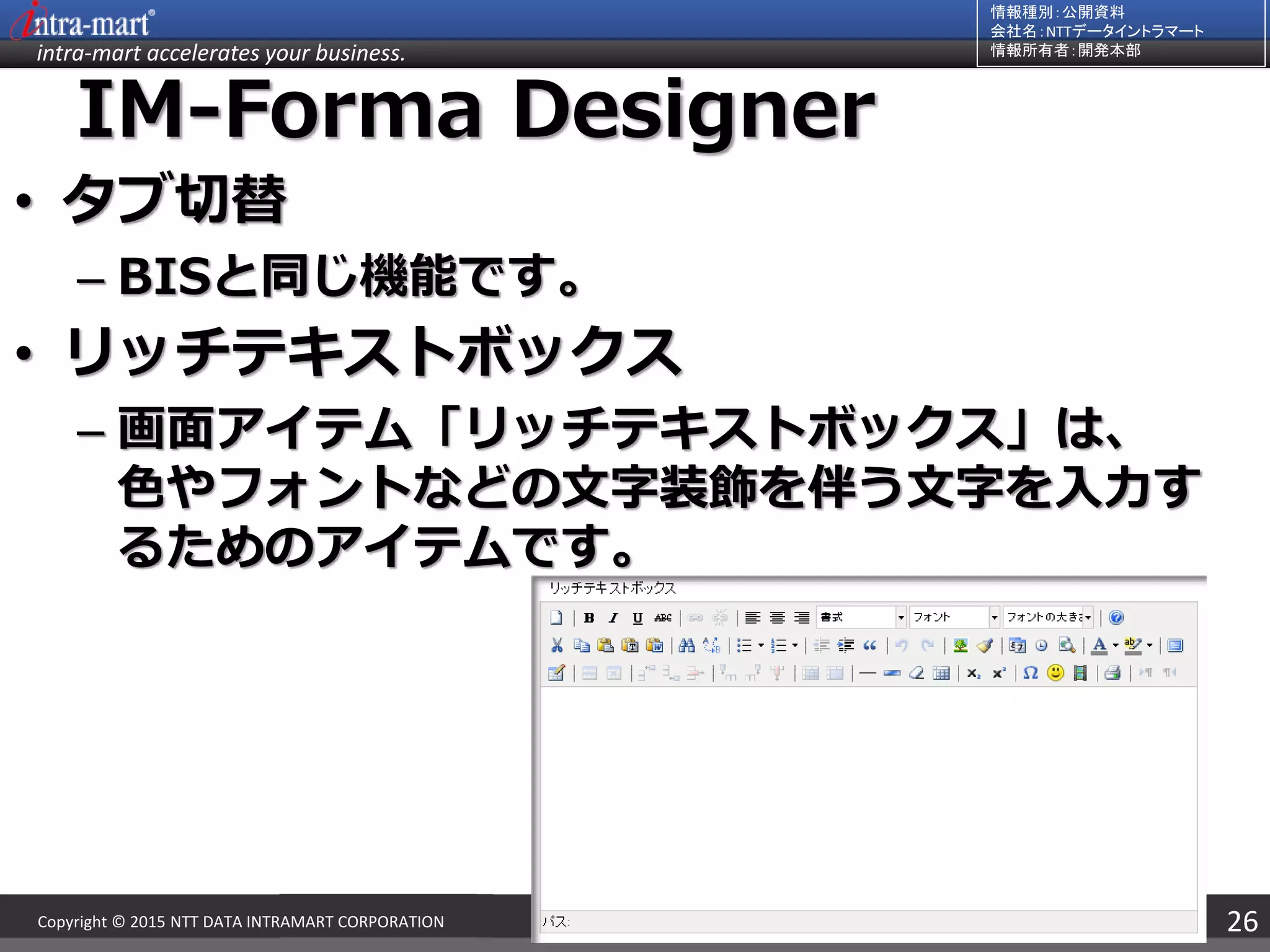Click the print icon
The image size is (1270, 952).
tap(1112, 672)
